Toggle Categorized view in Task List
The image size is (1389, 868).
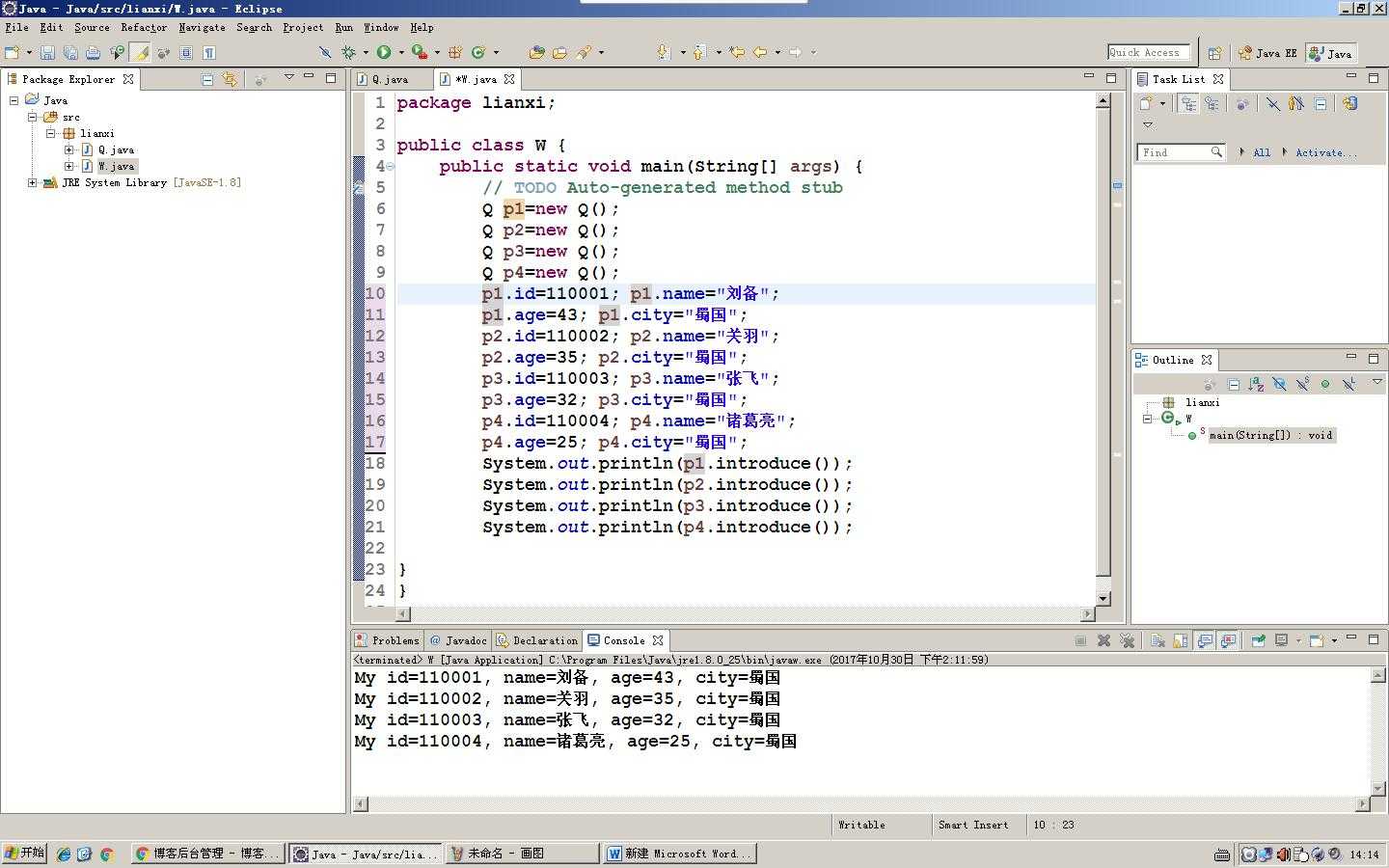(x=1188, y=103)
